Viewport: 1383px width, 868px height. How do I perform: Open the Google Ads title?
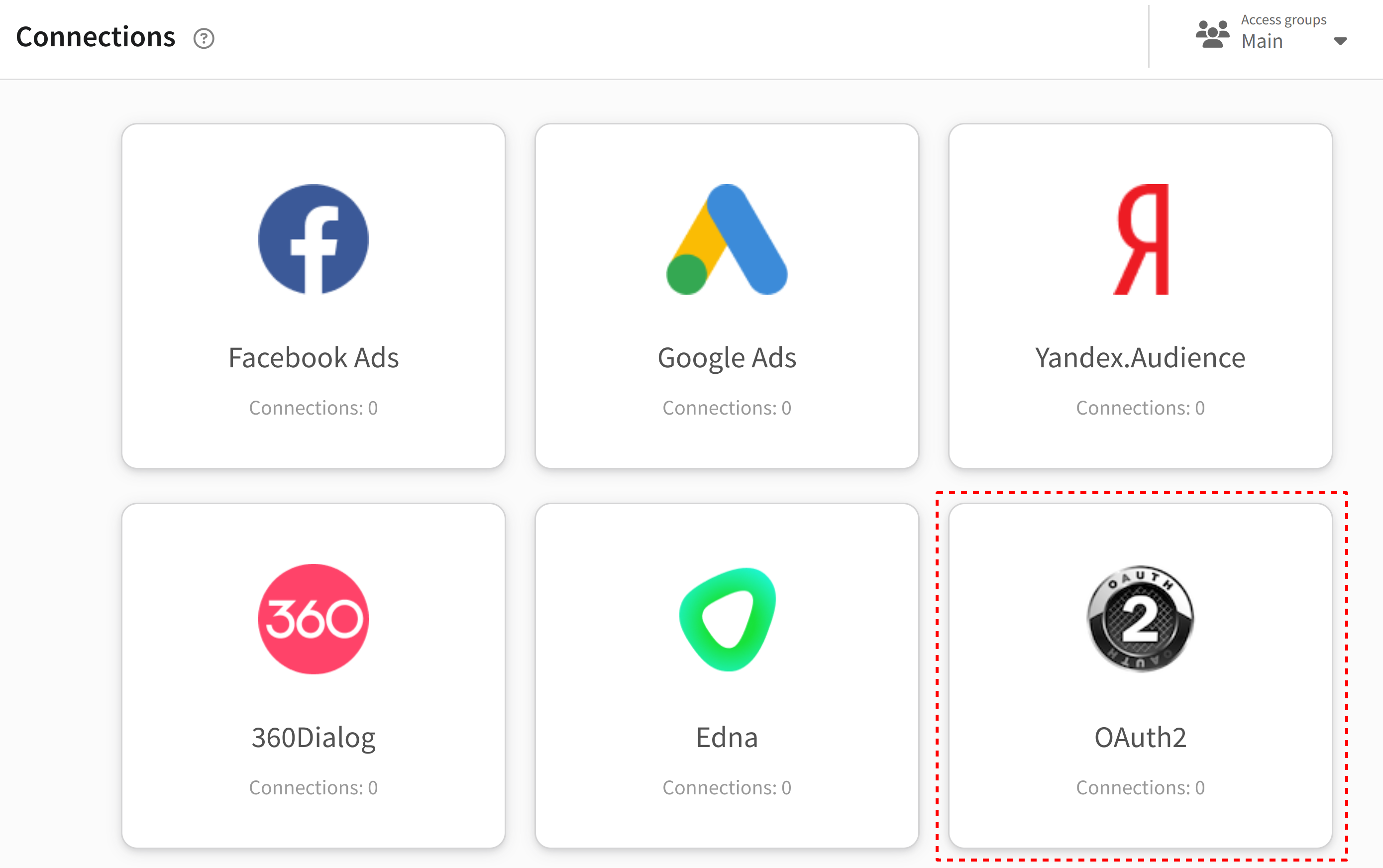click(727, 358)
